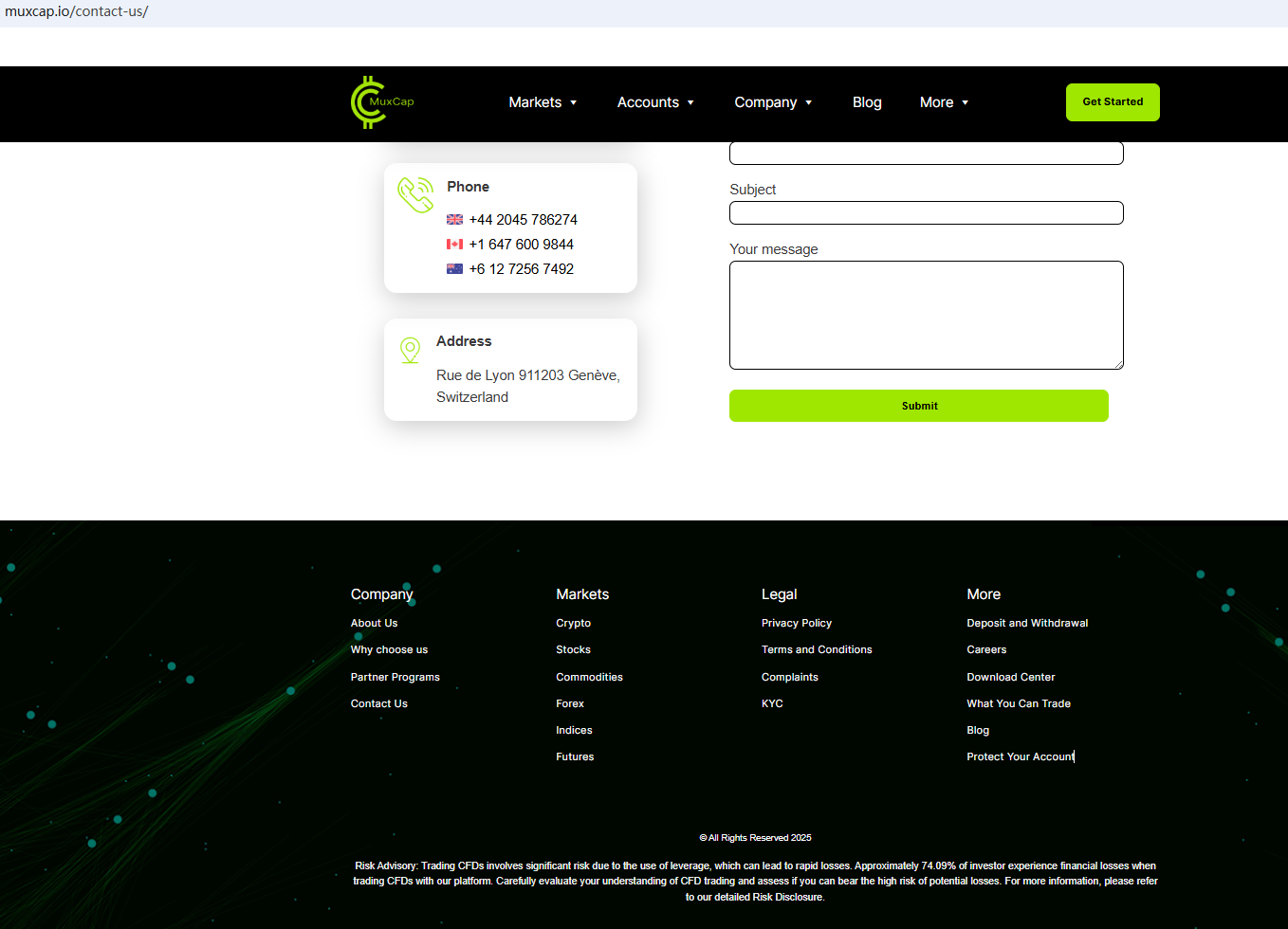Click the Canada flag icon
Image resolution: width=1288 pixels, height=929 pixels.
455,245
